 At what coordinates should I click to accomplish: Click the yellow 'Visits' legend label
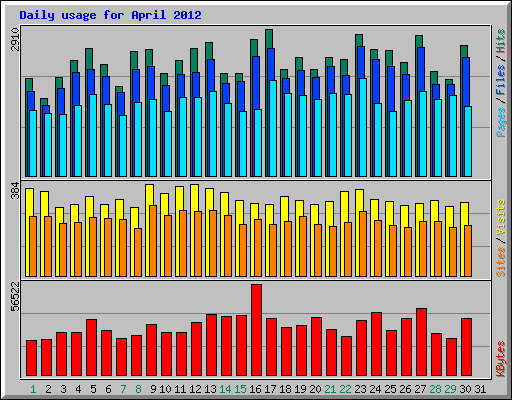pos(501,217)
